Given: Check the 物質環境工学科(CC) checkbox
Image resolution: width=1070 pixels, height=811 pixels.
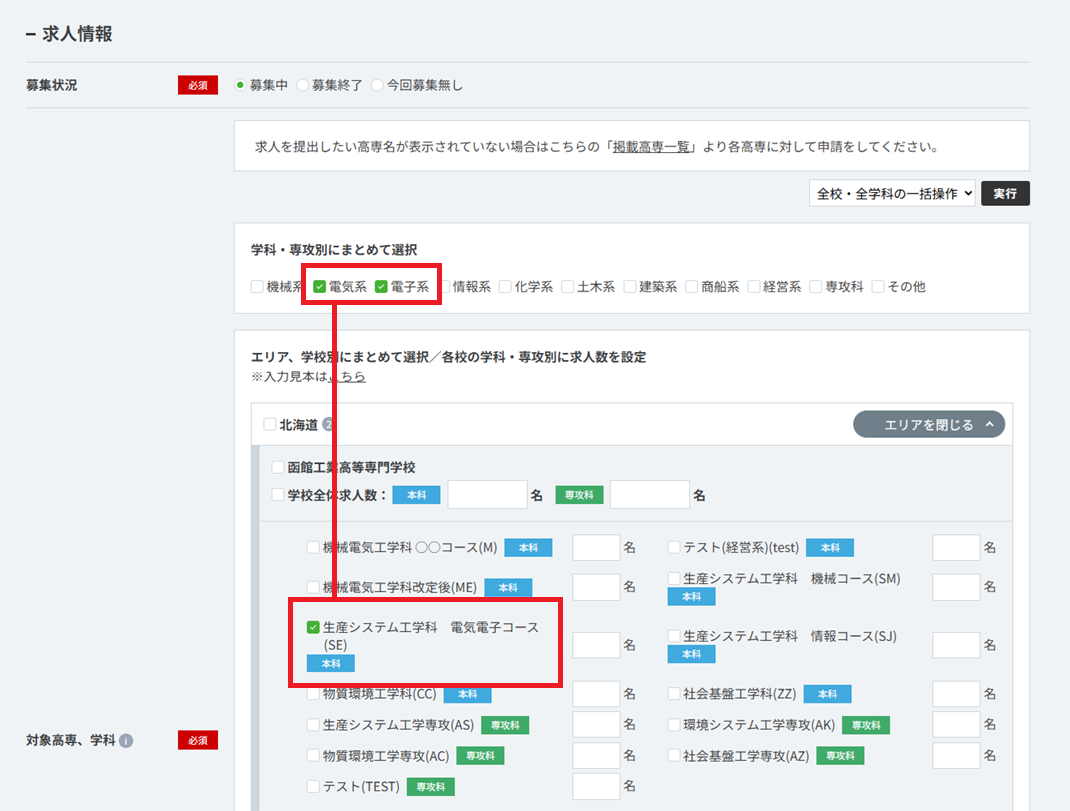Looking at the screenshot, I should tap(313, 694).
